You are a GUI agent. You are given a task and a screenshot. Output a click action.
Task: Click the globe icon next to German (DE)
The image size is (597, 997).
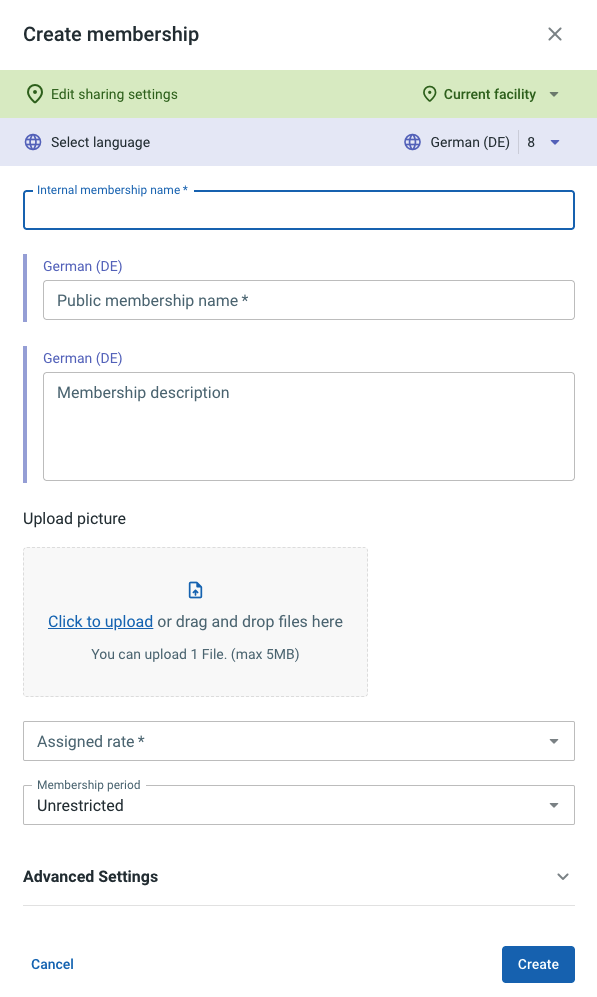tap(413, 142)
